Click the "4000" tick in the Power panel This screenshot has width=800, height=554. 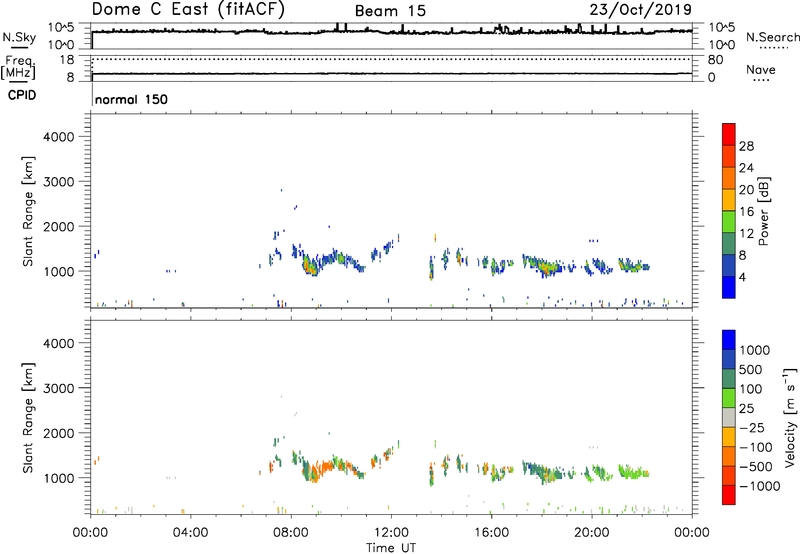59,137
